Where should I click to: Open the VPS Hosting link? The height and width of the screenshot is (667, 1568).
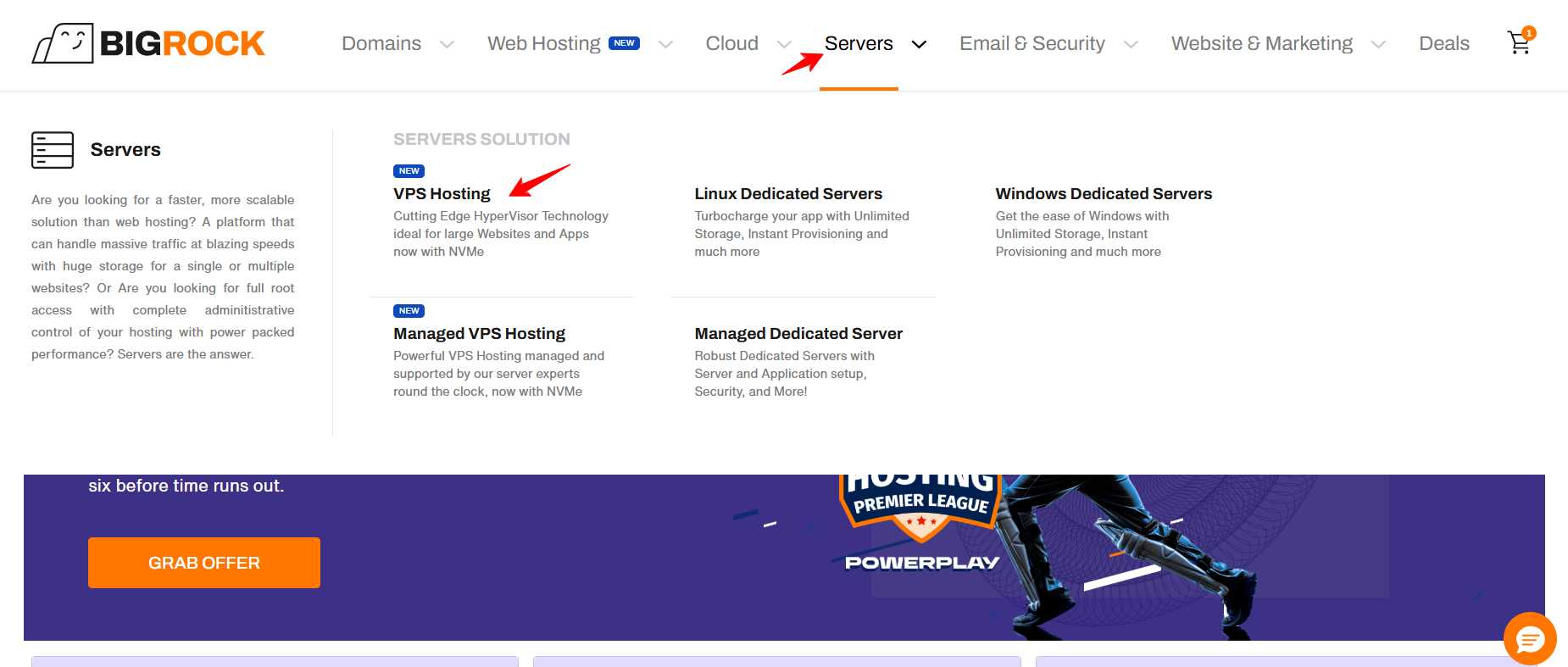tap(442, 194)
